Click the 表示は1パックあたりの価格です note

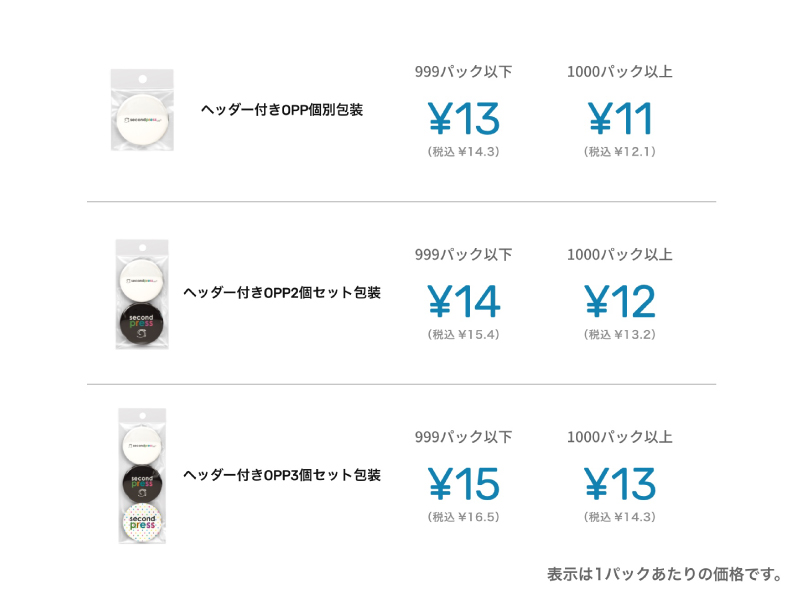coord(664,574)
